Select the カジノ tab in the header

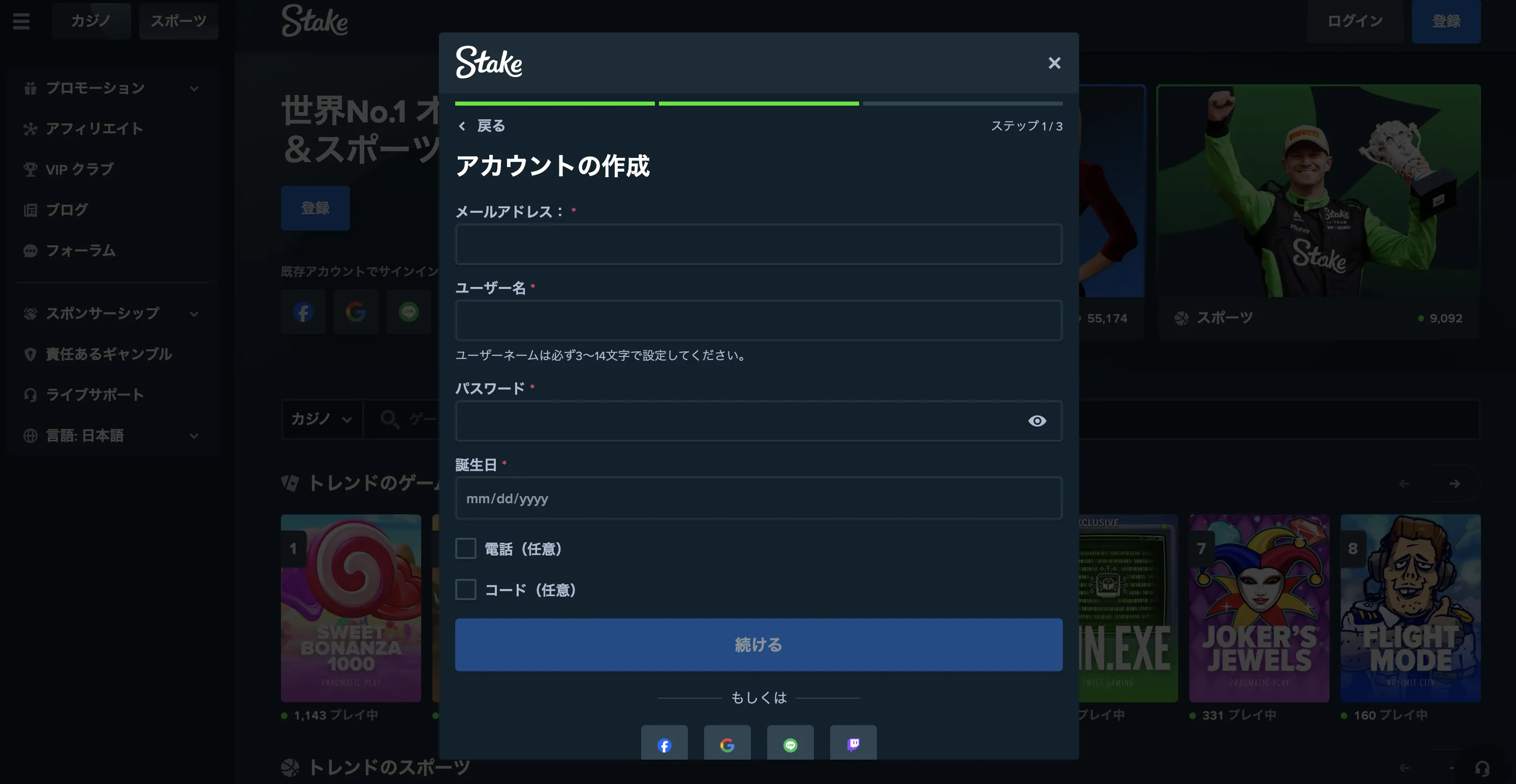pyautogui.click(x=91, y=21)
